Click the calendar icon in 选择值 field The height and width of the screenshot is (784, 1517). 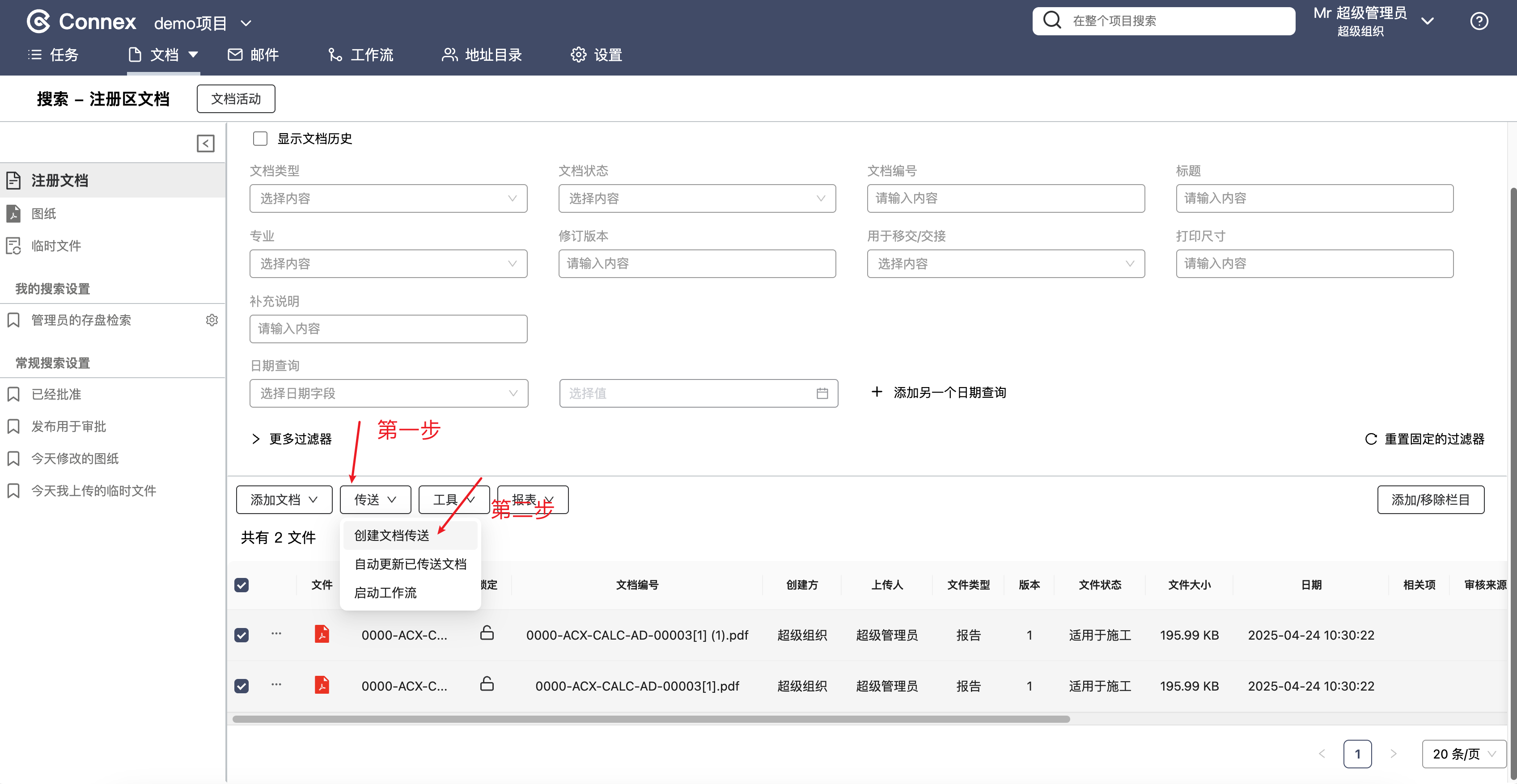coord(822,393)
